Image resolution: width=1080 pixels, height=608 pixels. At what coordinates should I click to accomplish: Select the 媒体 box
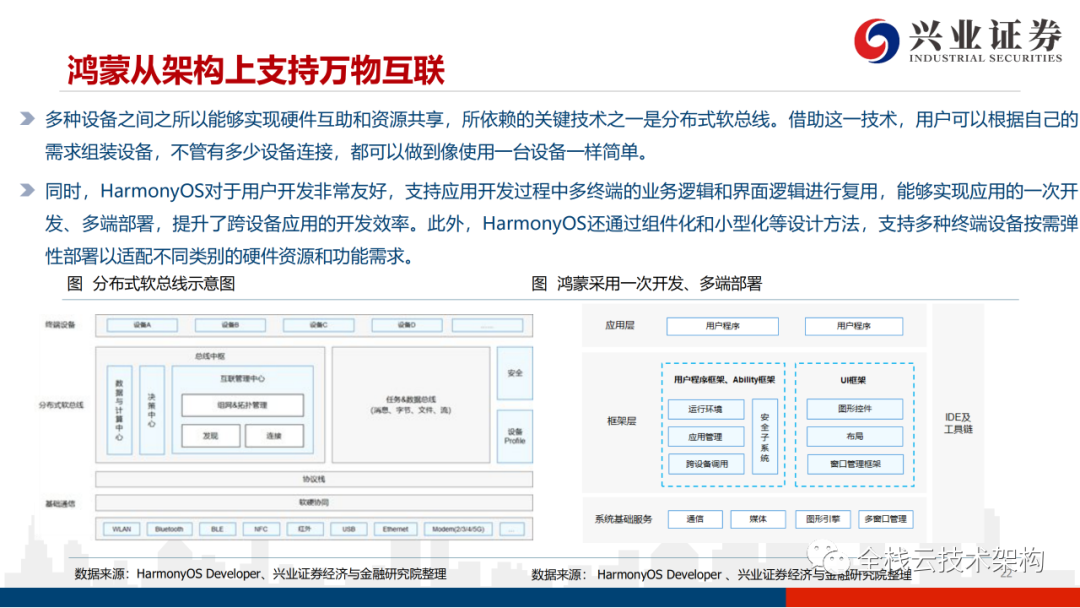758,518
